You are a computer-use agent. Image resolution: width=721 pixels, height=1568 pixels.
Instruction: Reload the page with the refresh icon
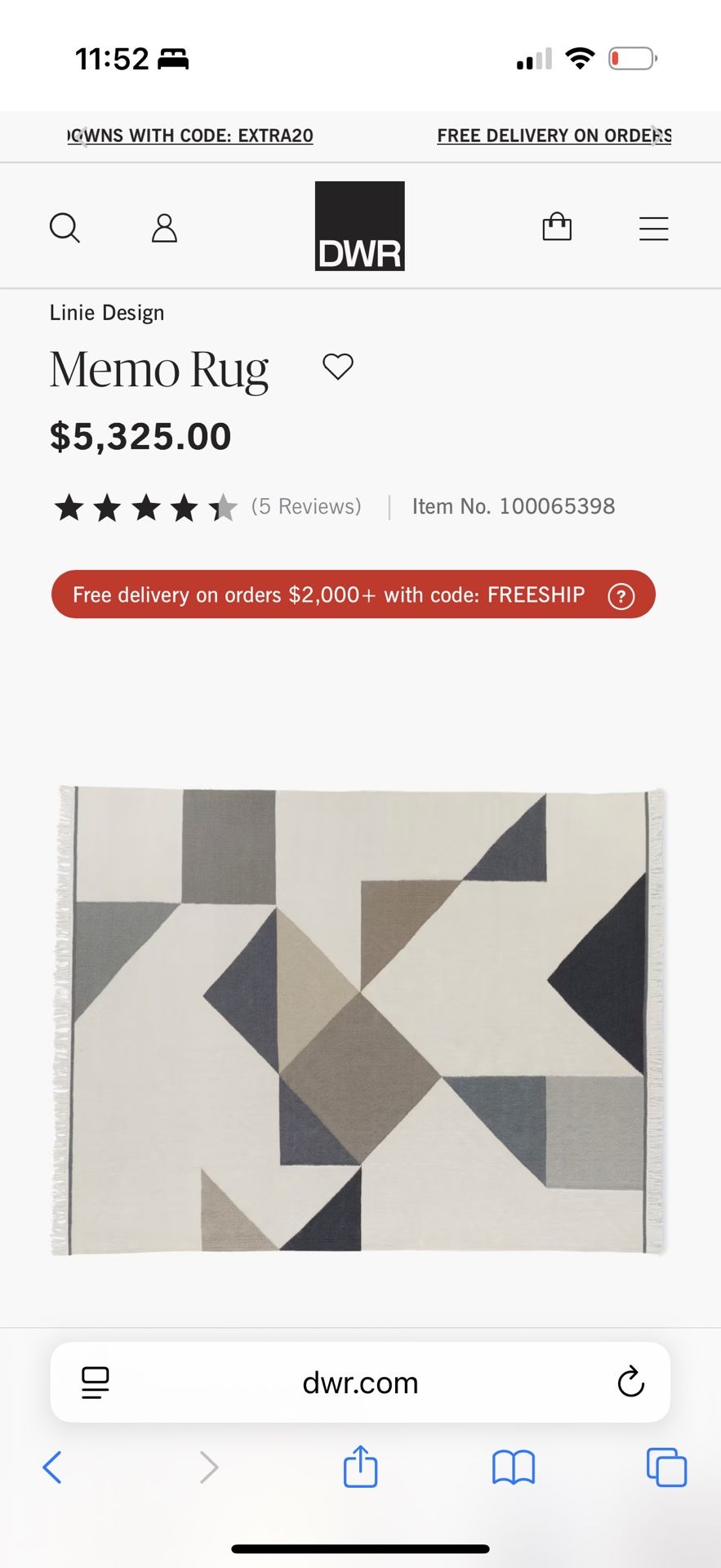[630, 1383]
